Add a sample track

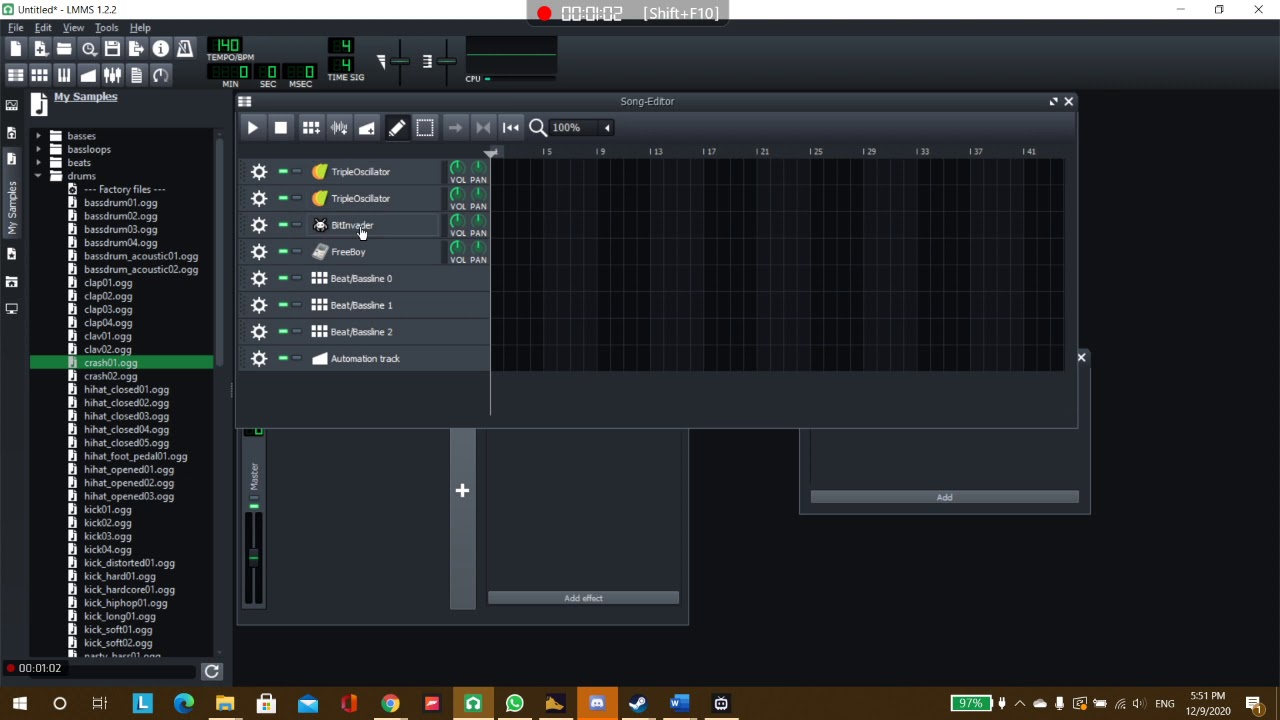click(339, 128)
